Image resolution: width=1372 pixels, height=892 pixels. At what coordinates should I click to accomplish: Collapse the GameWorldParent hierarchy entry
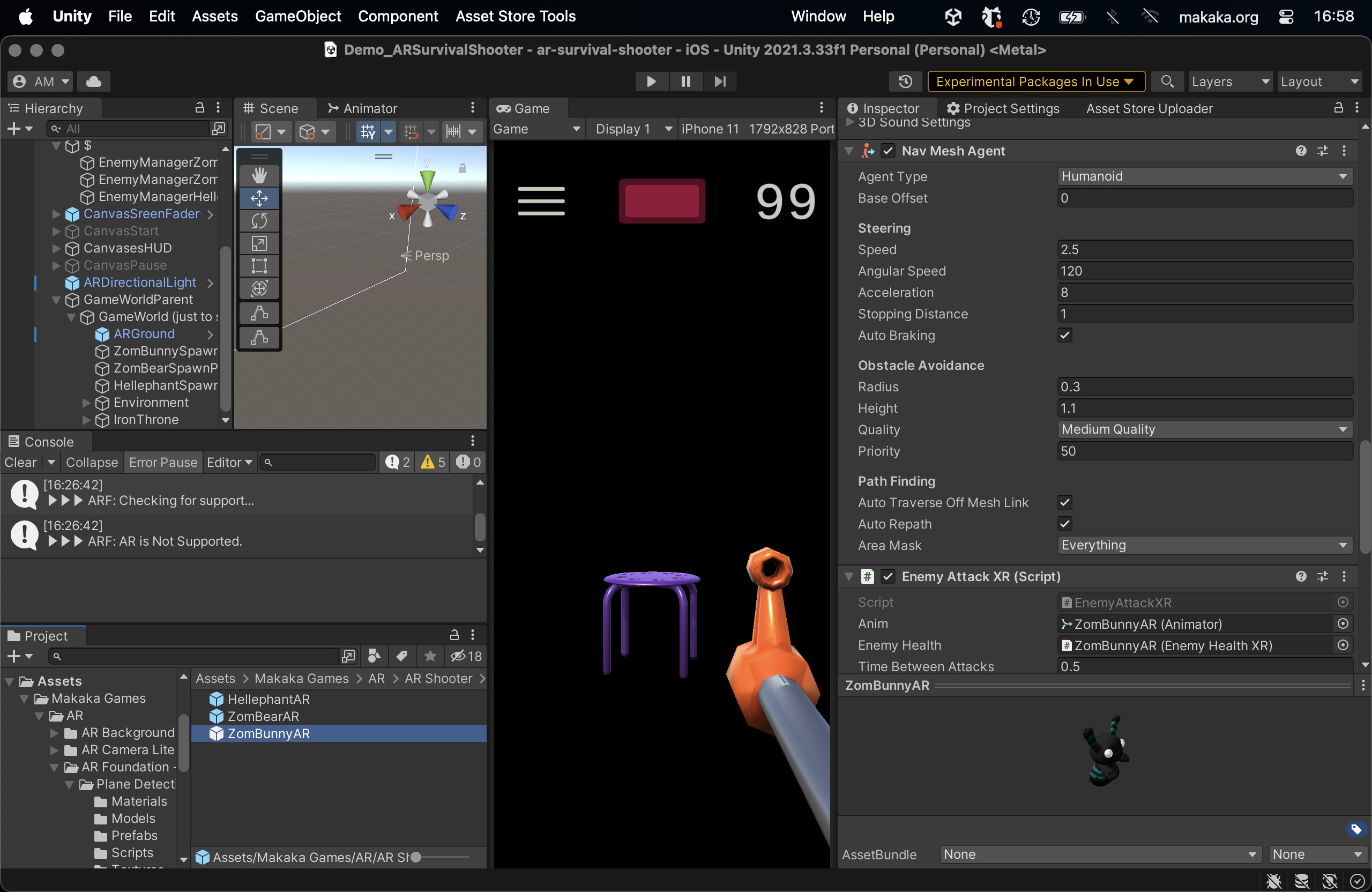[x=56, y=299]
